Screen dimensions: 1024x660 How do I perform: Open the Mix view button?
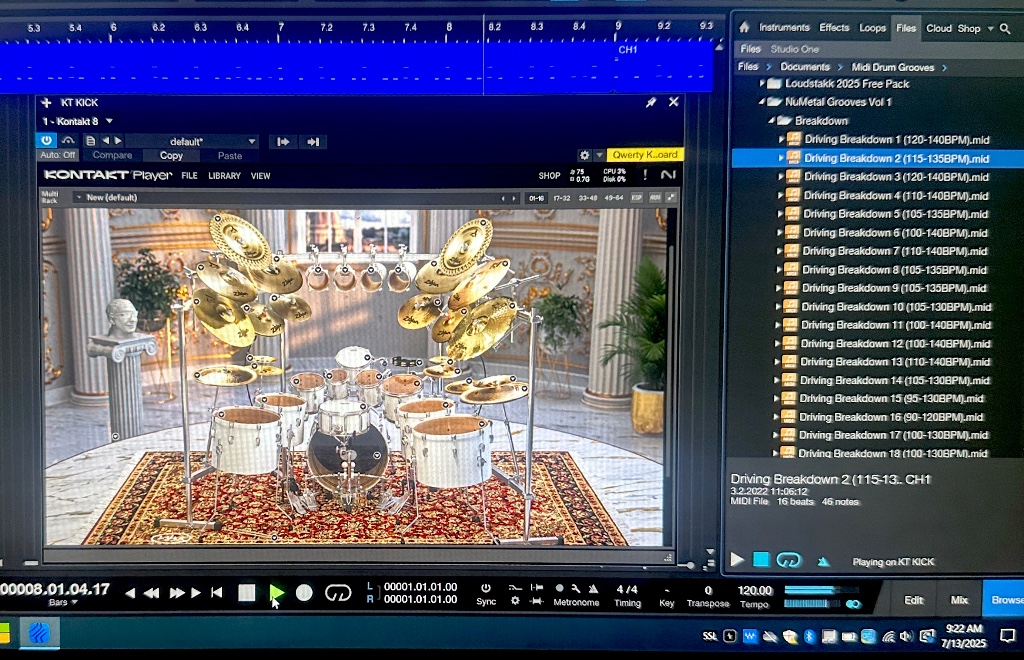[x=959, y=600]
